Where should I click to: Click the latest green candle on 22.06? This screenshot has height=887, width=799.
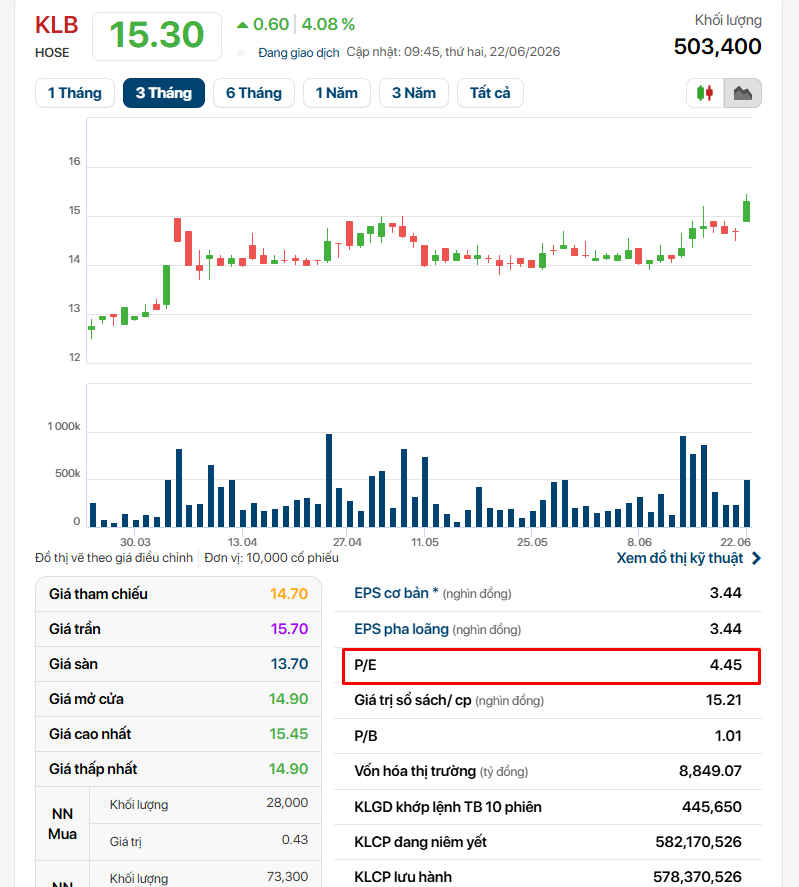pos(746,210)
